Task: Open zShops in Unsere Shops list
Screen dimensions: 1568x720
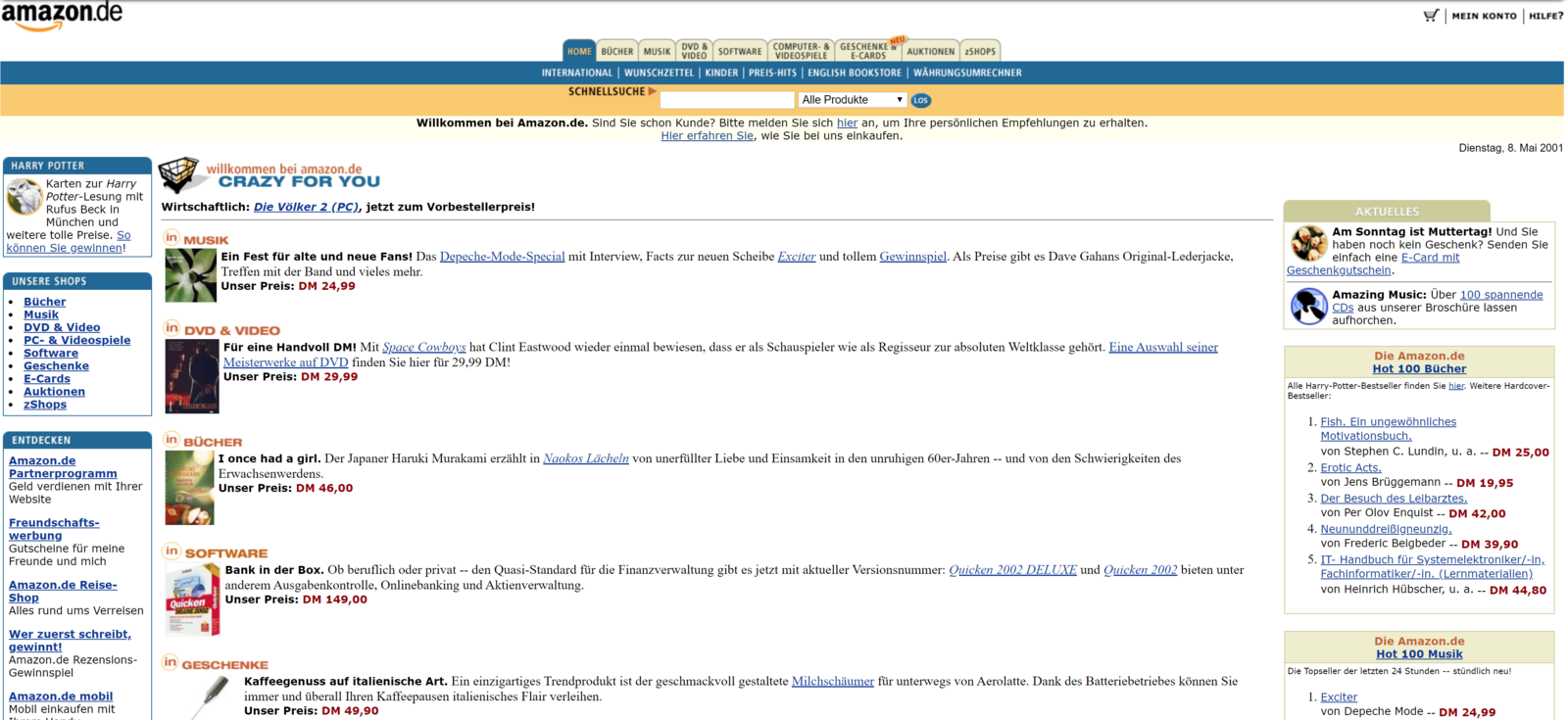Action: pos(45,404)
